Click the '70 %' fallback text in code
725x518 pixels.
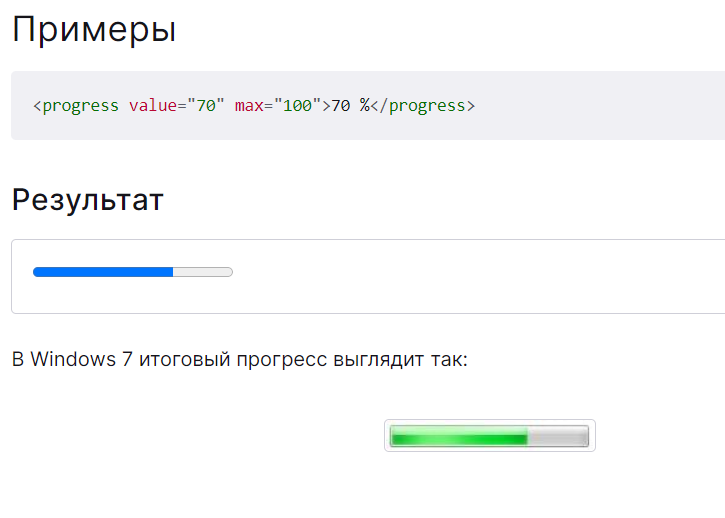350,105
